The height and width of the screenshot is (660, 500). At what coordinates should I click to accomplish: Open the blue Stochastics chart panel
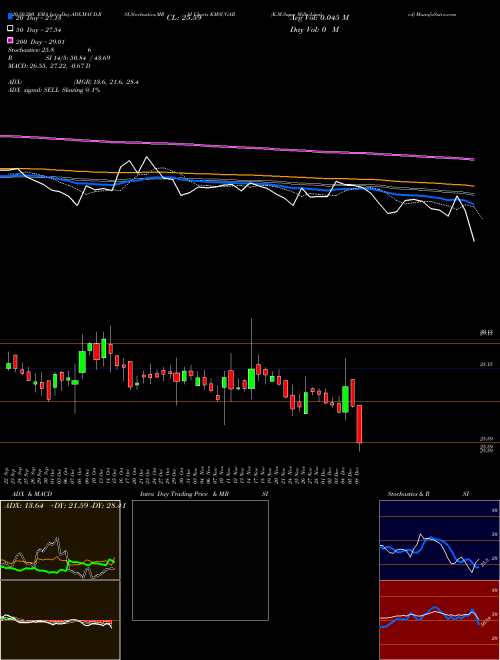[439, 540]
